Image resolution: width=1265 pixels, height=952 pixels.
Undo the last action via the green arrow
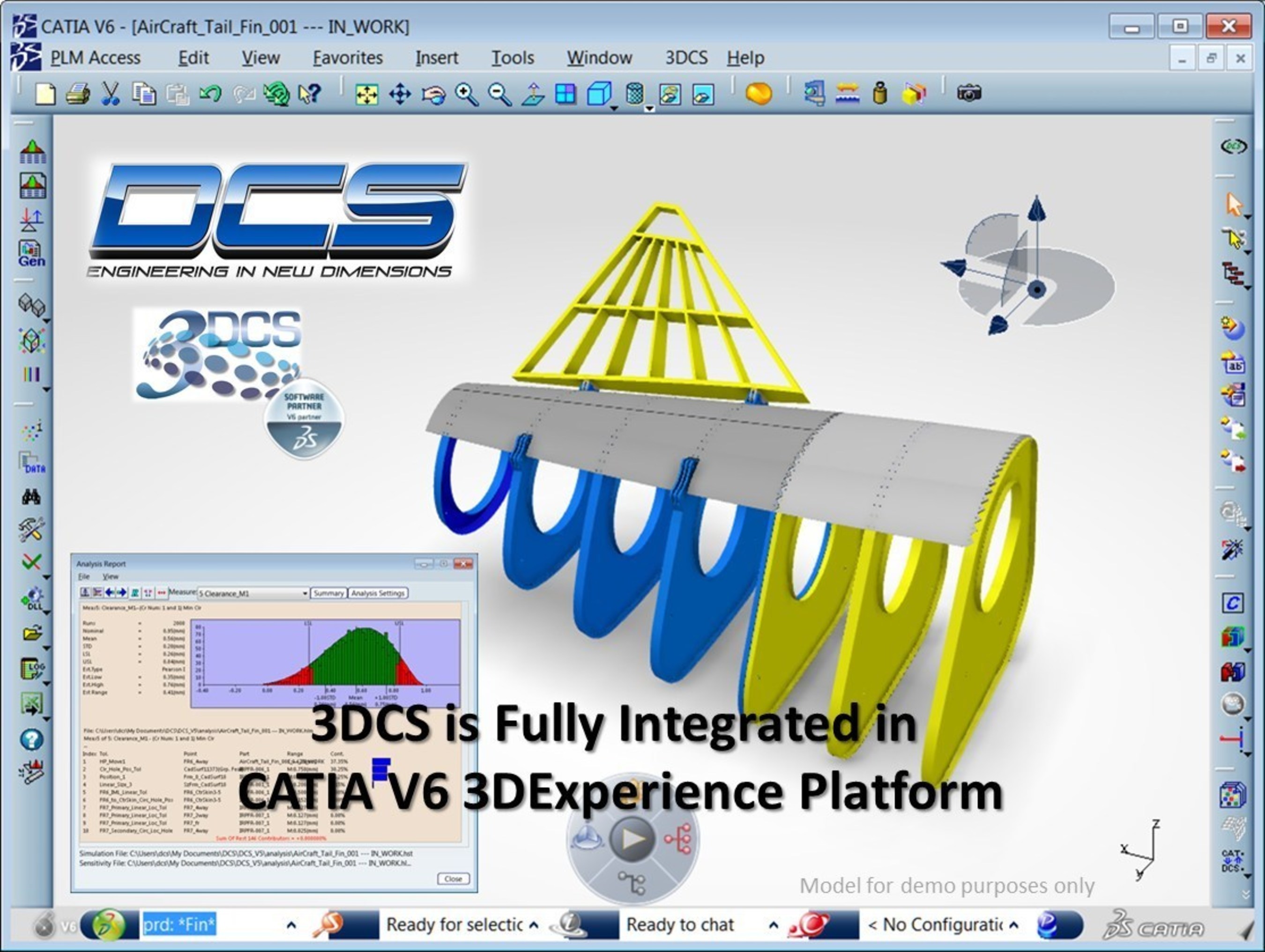pyautogui.click(x=210, y=93)
